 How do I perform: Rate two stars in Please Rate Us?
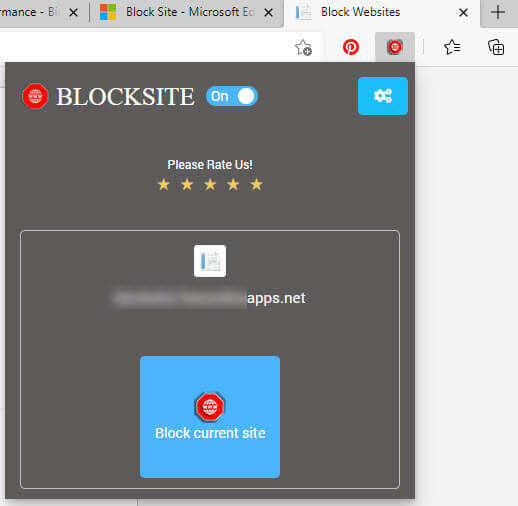pyautogui.click(x=187, y=184)
